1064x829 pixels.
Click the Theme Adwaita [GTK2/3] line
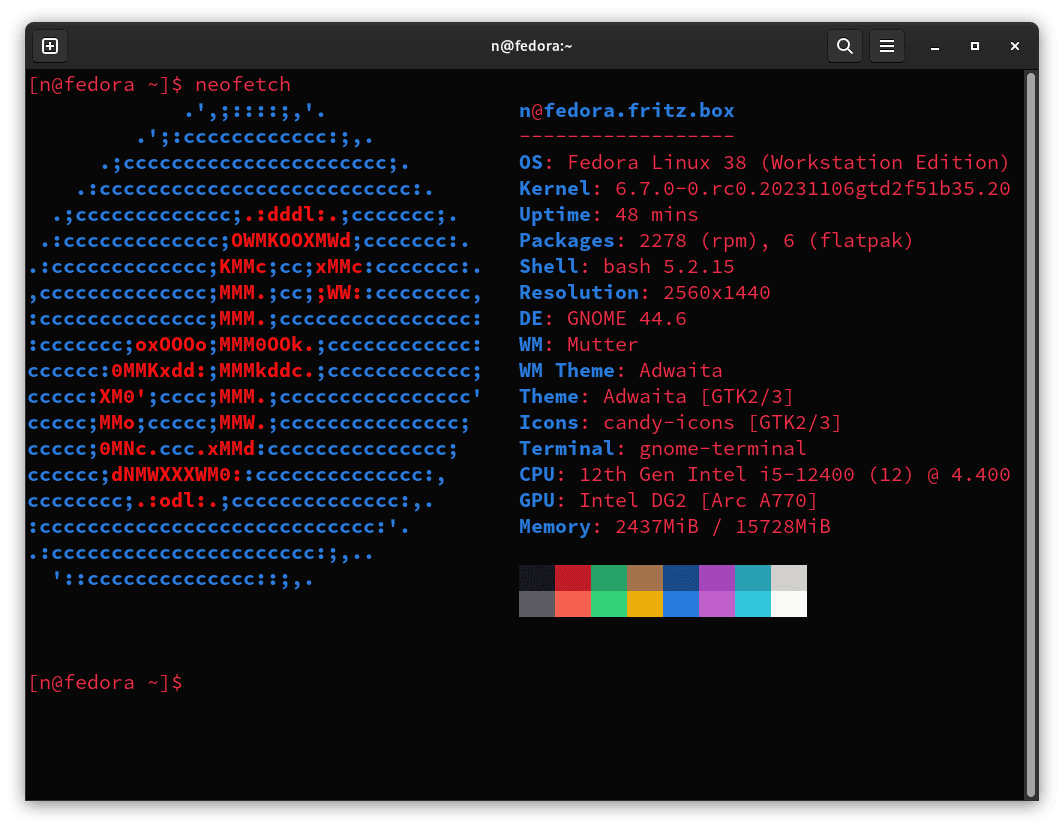click(656, 397)
